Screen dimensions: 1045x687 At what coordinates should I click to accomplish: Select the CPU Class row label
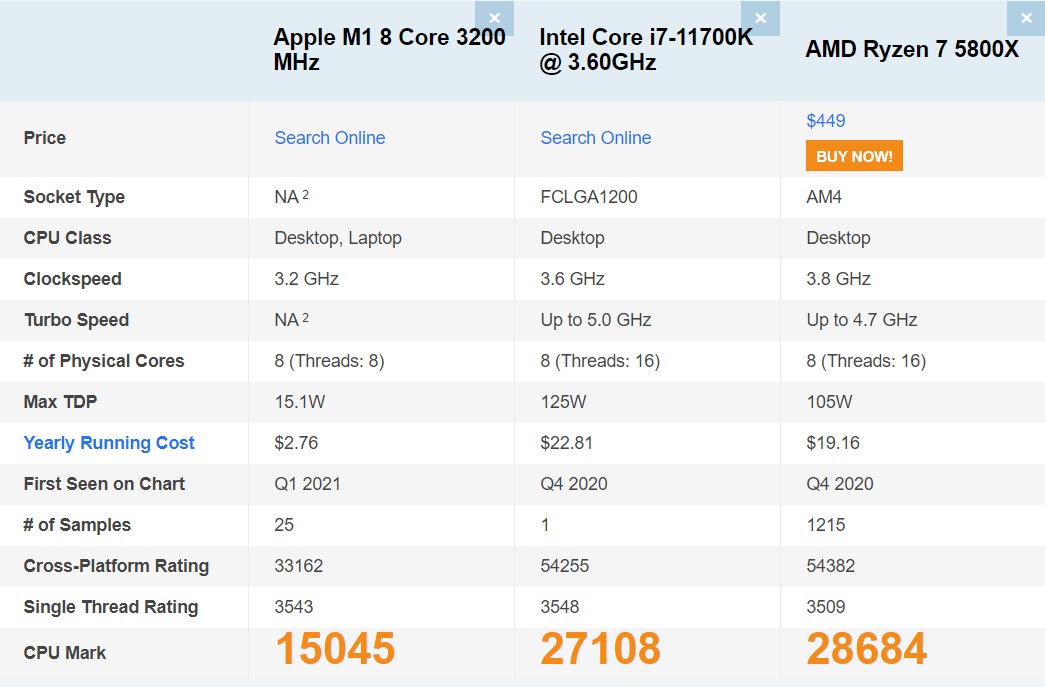point(67,238)
